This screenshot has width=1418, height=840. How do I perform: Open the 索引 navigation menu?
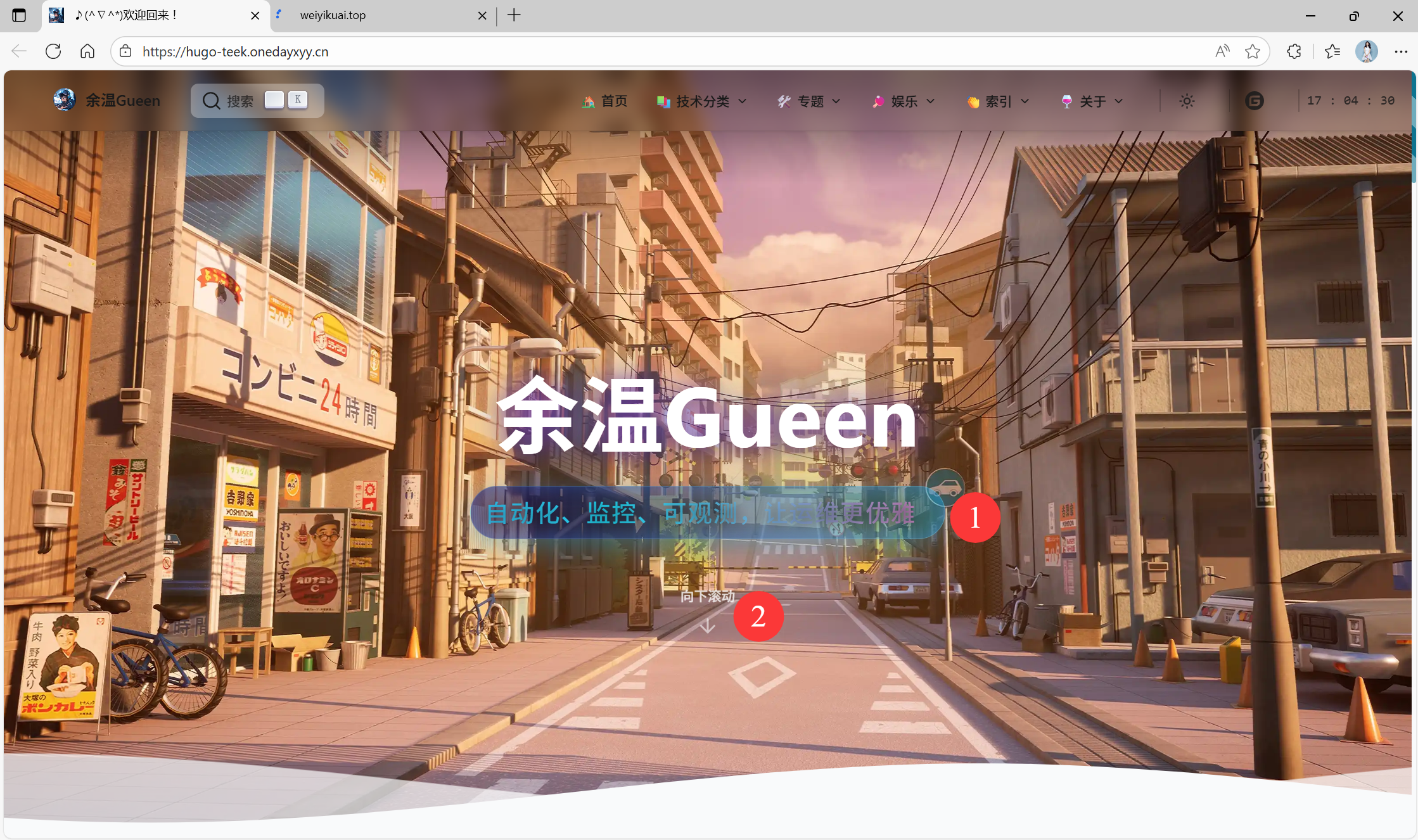click(x=998, y=101)
